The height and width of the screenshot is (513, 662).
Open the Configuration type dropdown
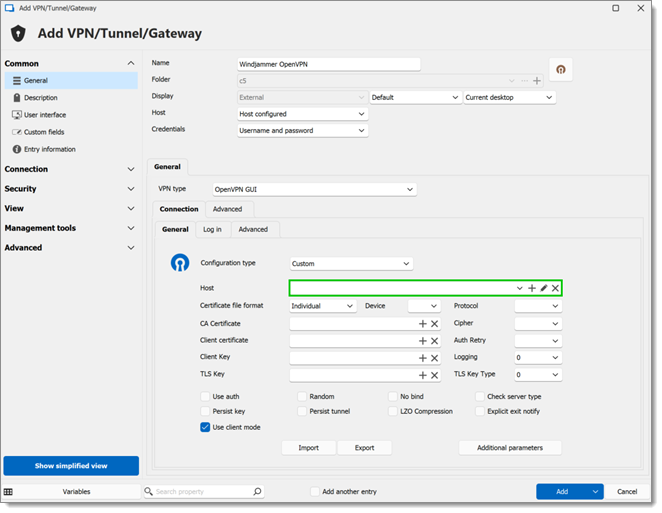point(351,264)
